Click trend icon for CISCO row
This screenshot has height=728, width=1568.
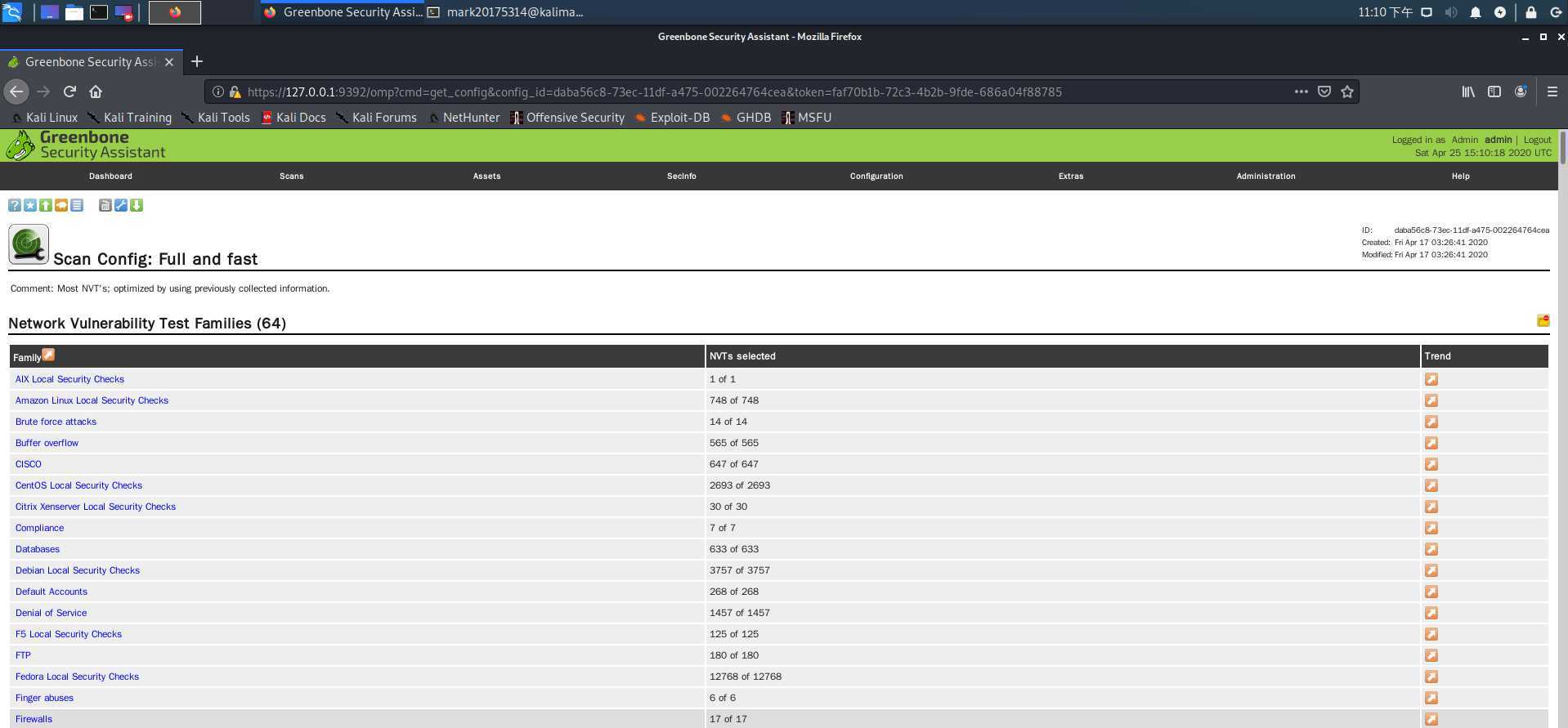click(x=1431, y=464)
